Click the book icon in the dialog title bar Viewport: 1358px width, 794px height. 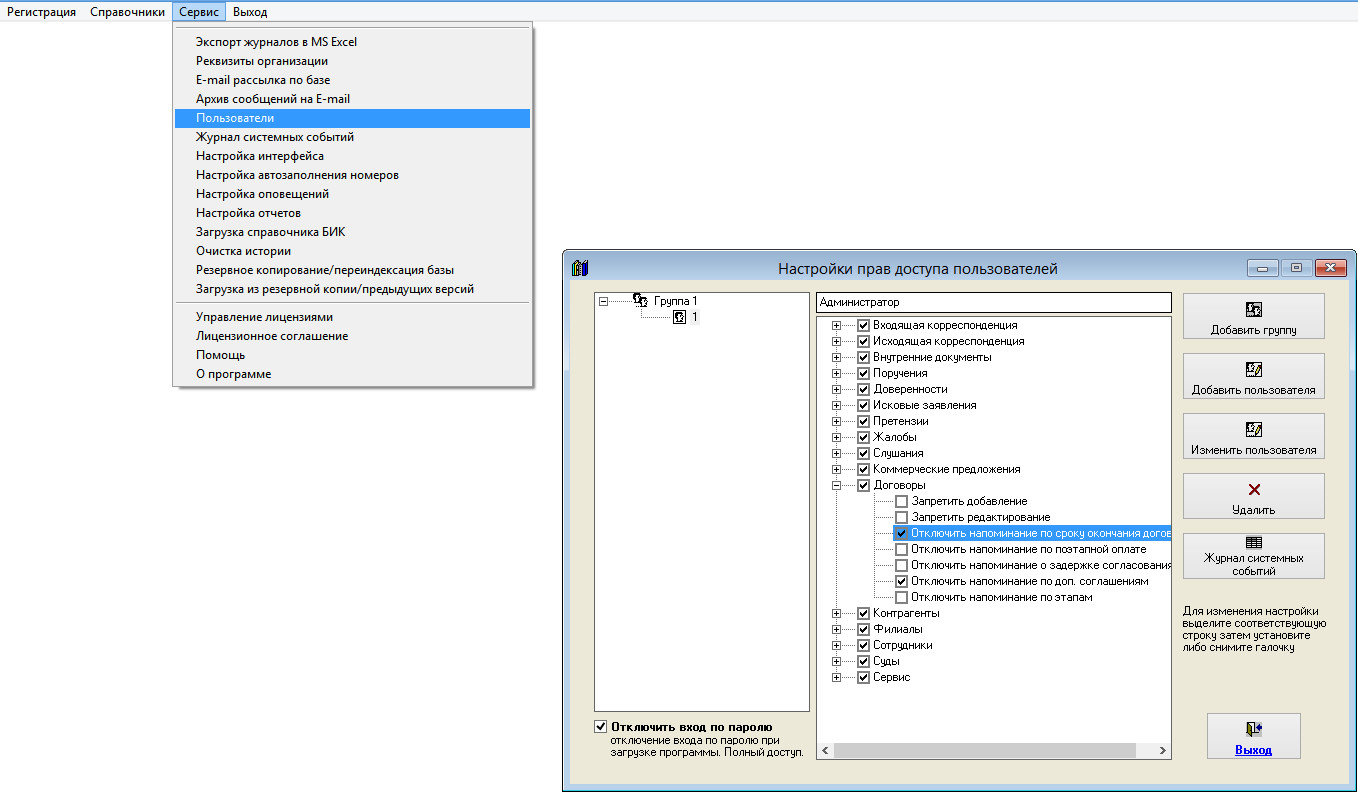(580, 268)
